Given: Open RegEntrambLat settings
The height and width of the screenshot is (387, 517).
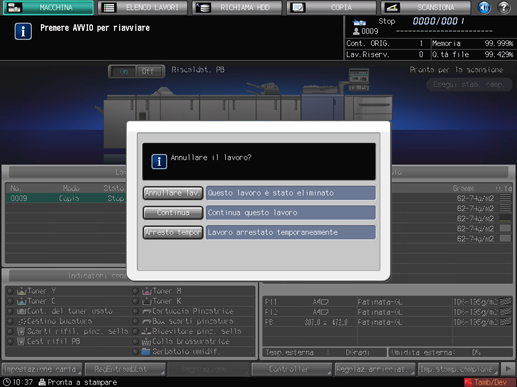Looking at the screenshot, I should point(125,369).
